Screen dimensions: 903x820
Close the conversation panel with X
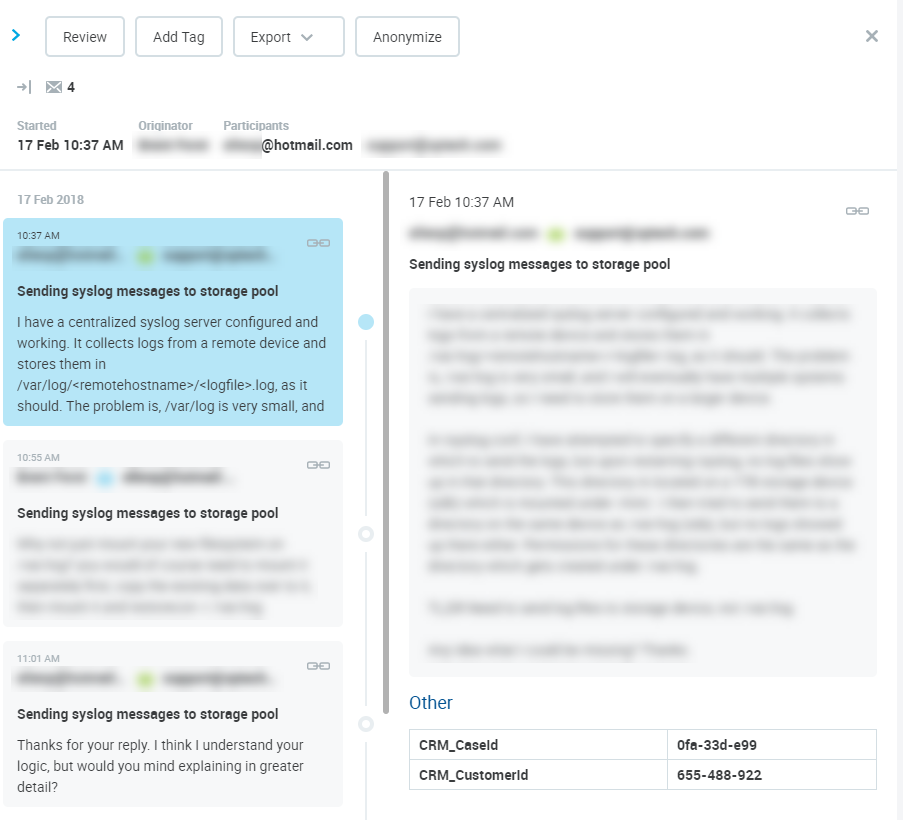pos(871,36)
